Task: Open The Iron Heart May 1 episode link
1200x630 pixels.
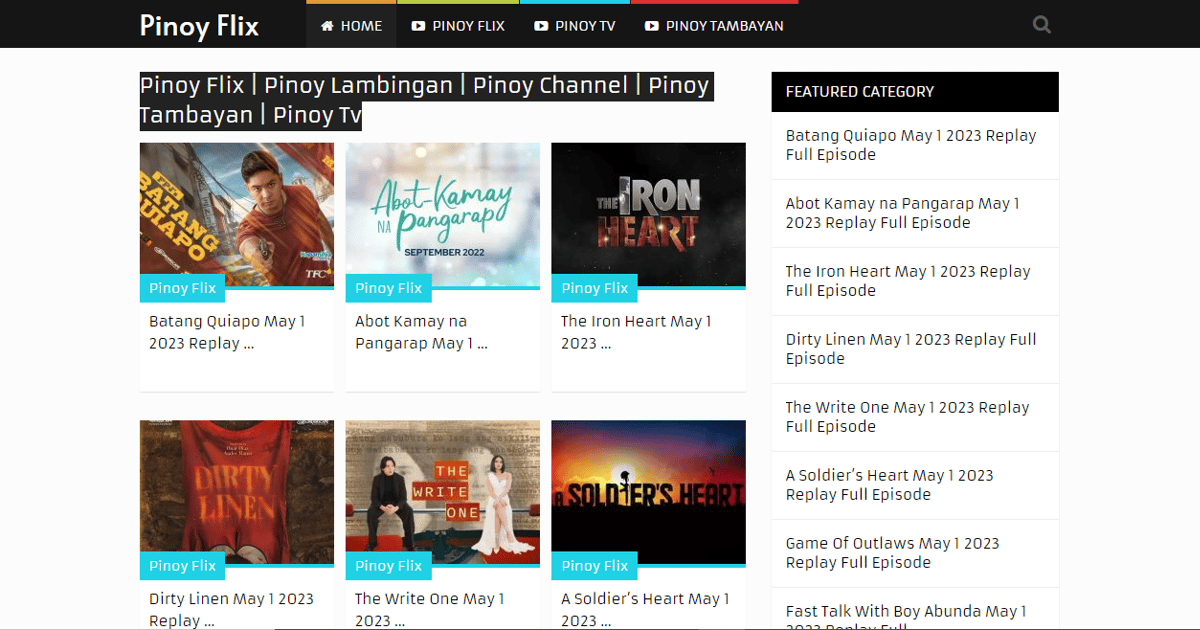Action: tap(636, 332)
